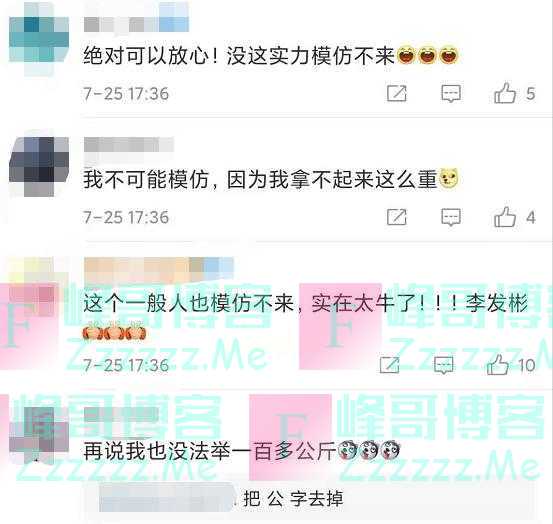Share the 绝对可以放心 comment

click(x=397, y=93)
